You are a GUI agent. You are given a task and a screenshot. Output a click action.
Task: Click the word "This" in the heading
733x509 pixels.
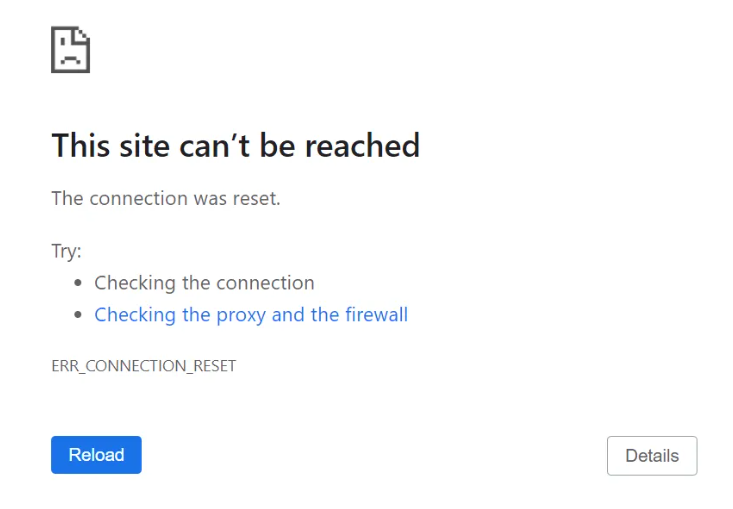(80, 146)
